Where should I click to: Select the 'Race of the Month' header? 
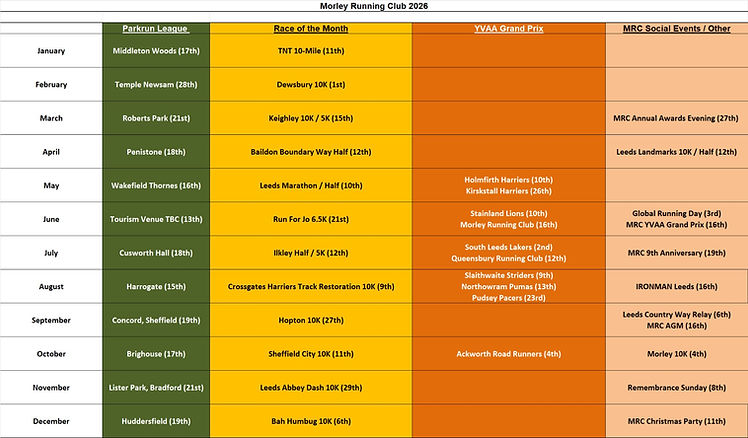311,29
